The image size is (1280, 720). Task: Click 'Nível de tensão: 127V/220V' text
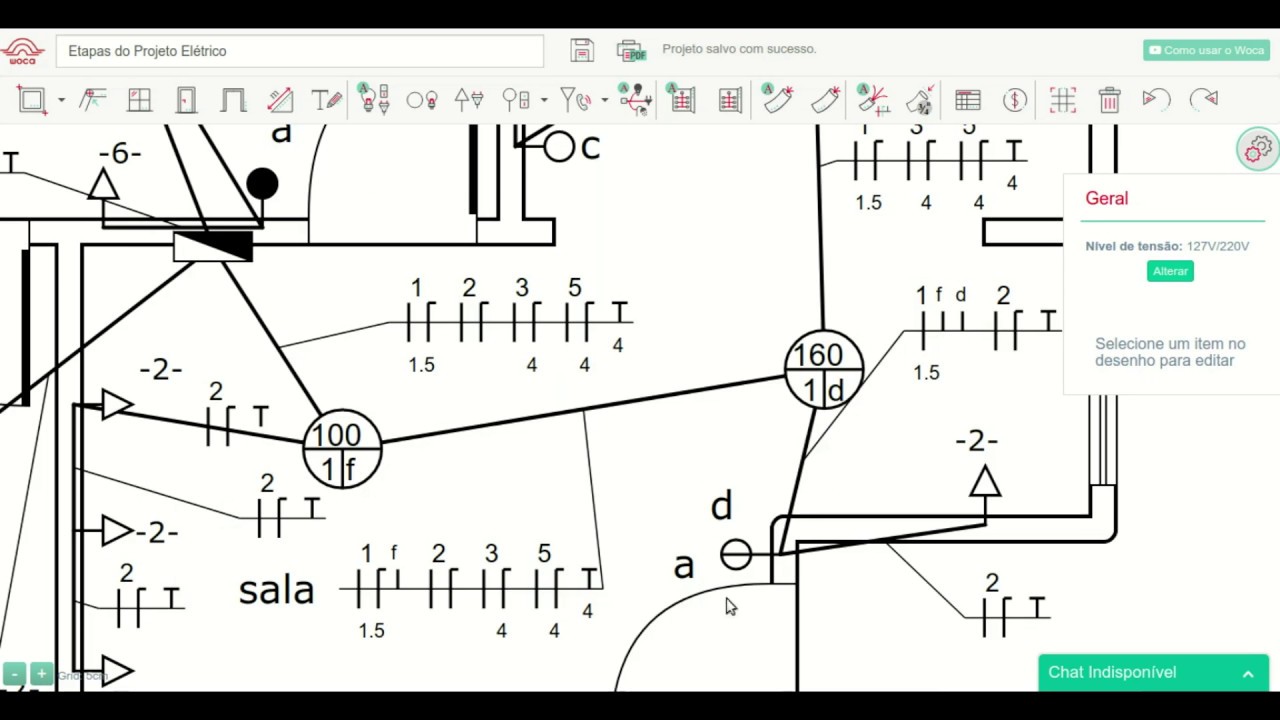pyautogui.click(x=1167, y=246)
